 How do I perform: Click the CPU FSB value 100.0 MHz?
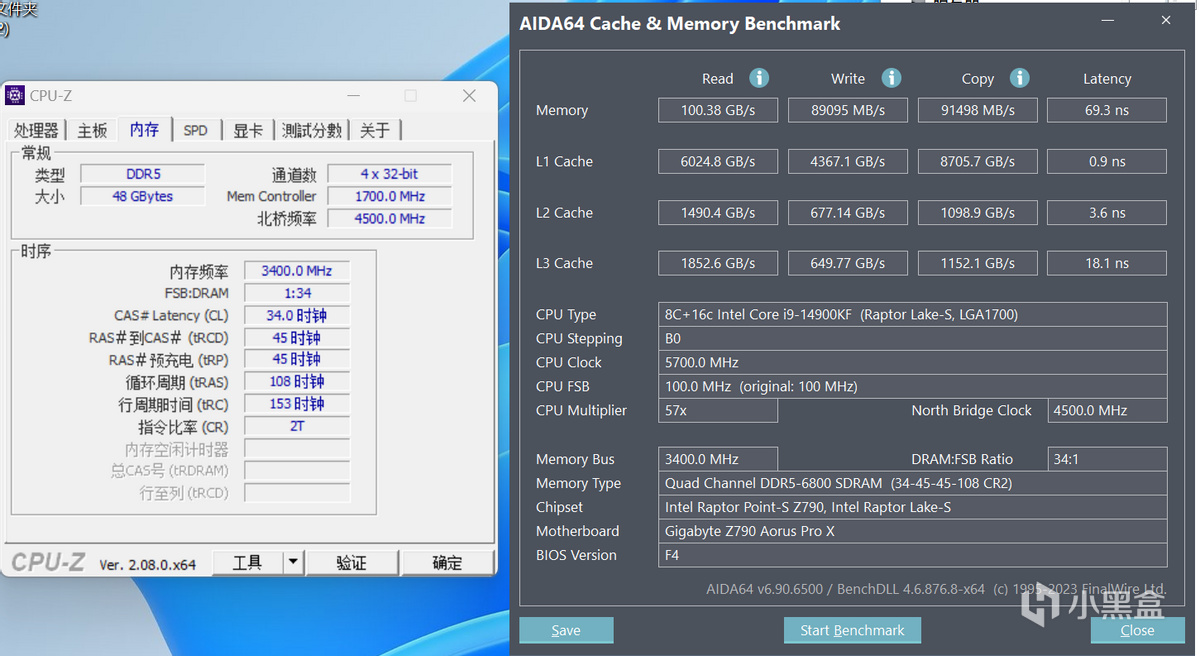[912, 386]
